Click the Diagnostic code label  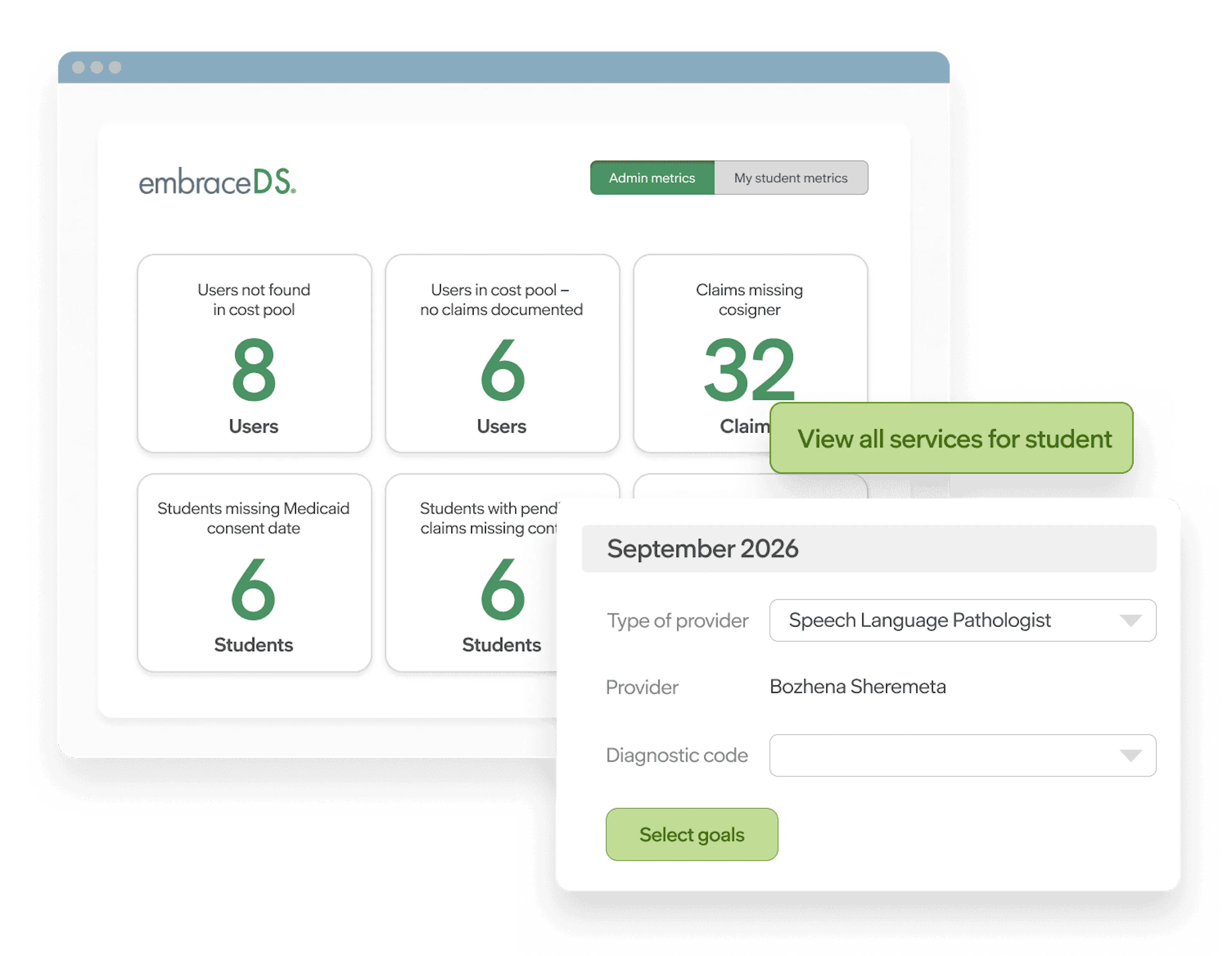click(x=677, y=755)
